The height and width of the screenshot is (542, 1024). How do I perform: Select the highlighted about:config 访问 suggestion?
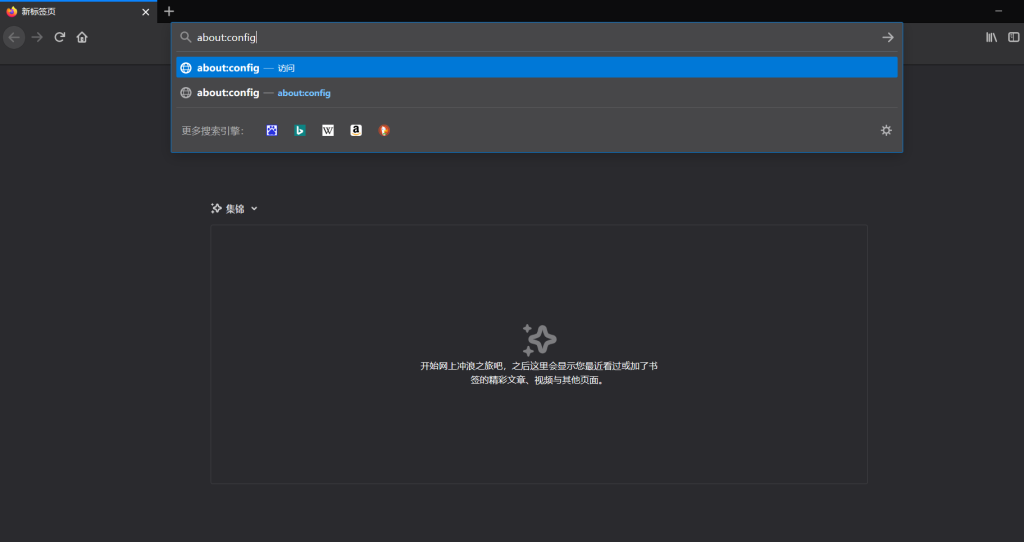pyautogui.click(x=536, y=68)
